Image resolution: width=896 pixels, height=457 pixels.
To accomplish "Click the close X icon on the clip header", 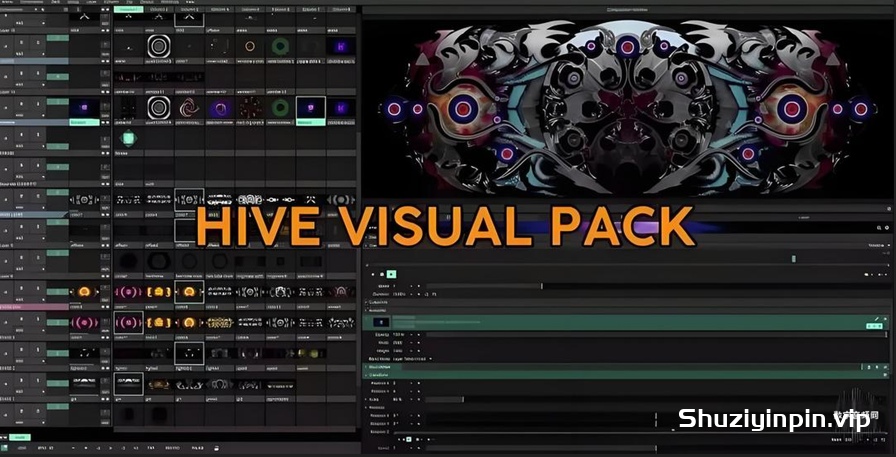I will (885, 319).
